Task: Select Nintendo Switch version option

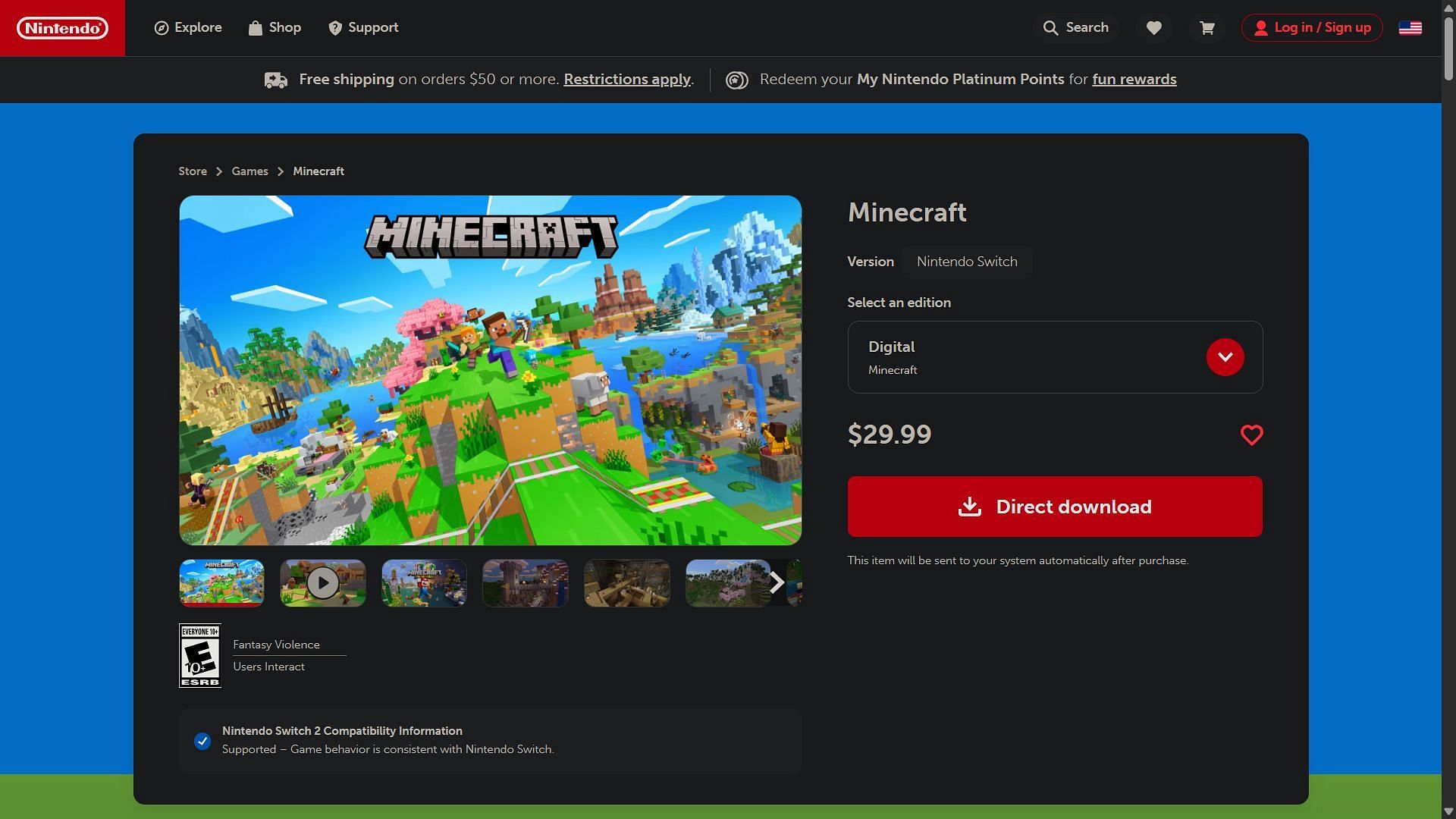Action: tap(966, 262)
